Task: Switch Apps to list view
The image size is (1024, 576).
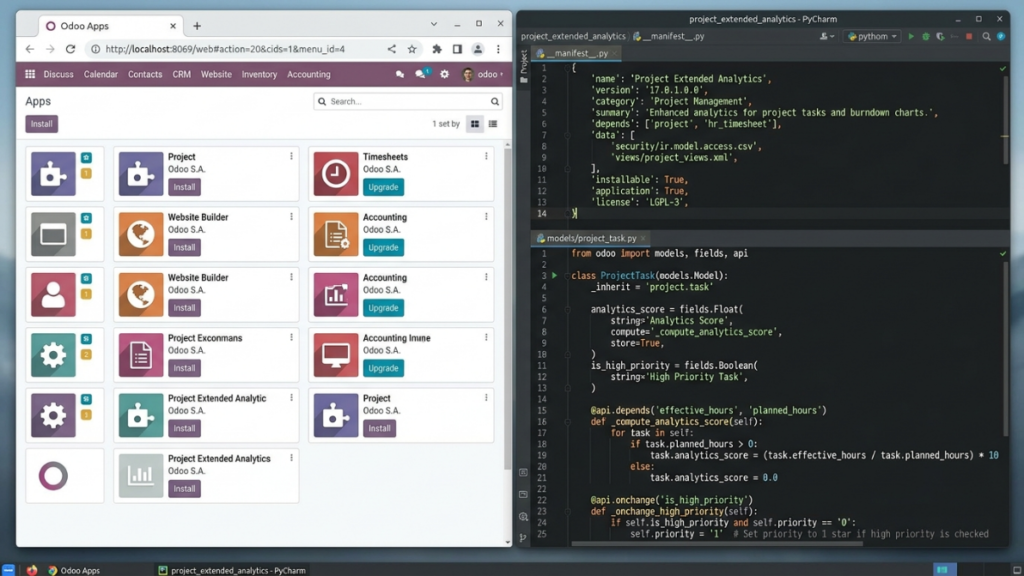Action: click(x=493, y=123)
